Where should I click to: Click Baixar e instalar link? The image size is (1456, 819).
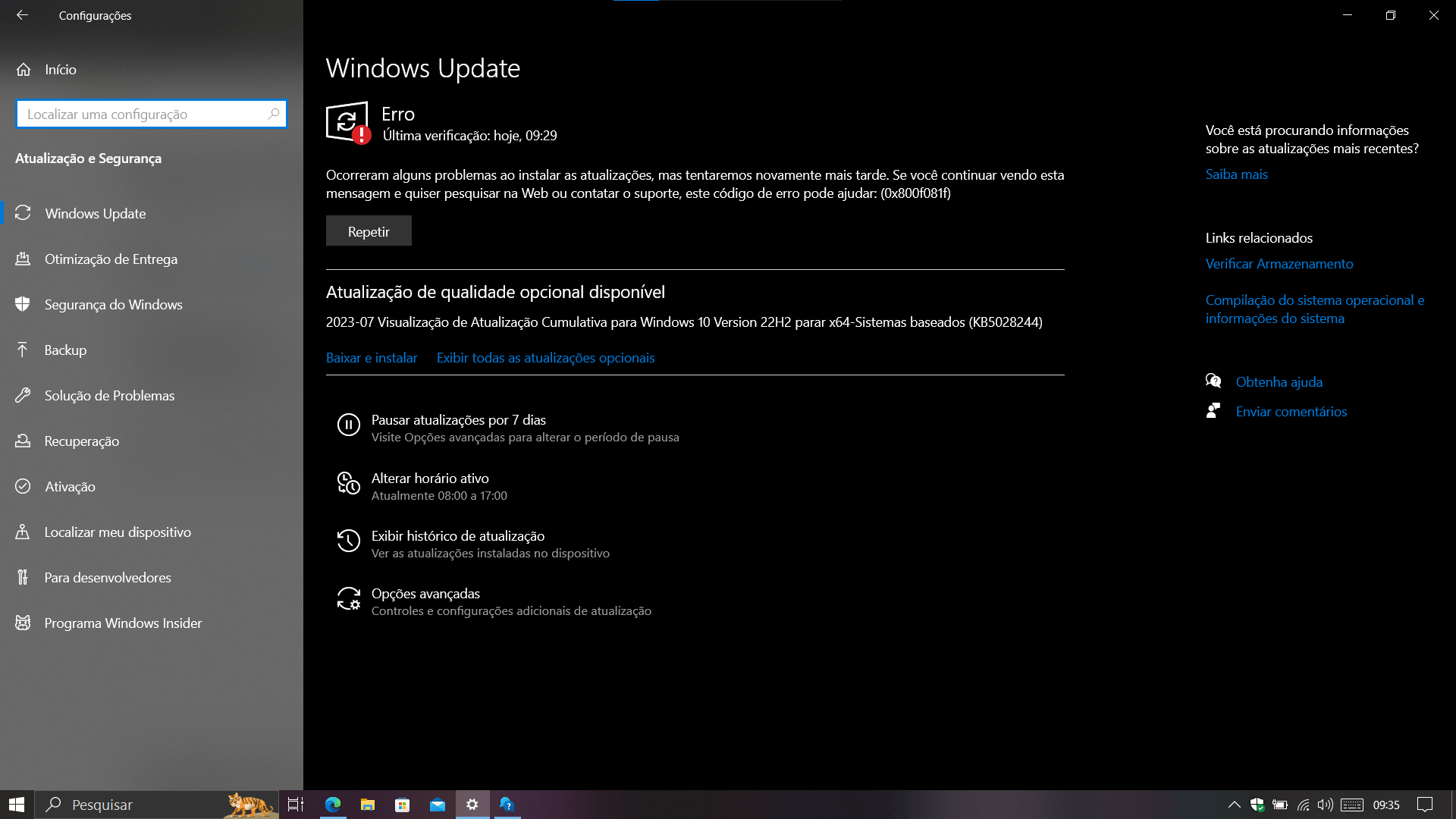tap(372, 358)
